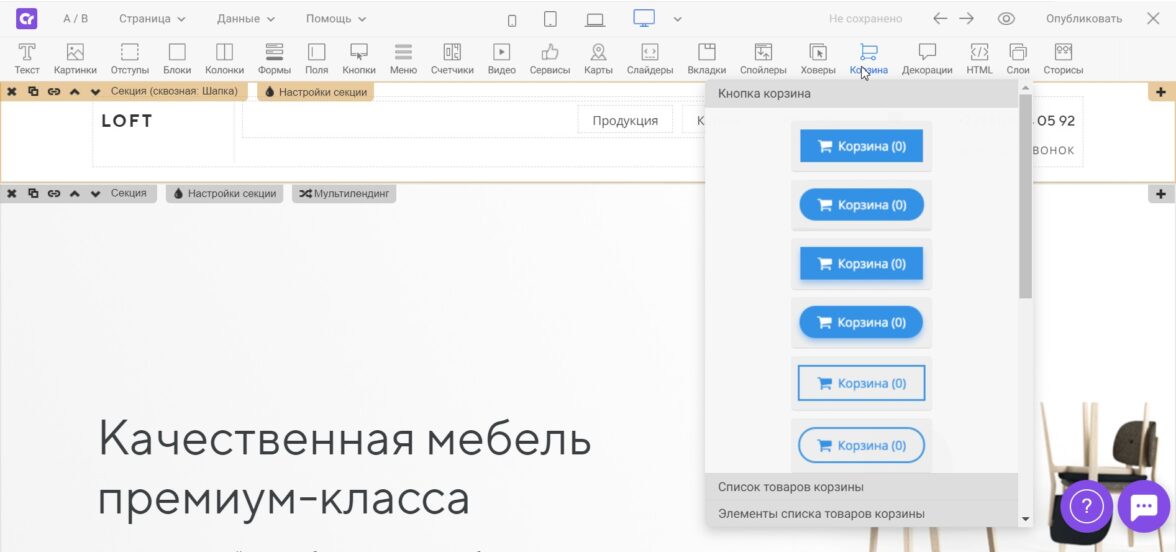
Task: Click the Опубликовать button
Action: [1084, 19]
